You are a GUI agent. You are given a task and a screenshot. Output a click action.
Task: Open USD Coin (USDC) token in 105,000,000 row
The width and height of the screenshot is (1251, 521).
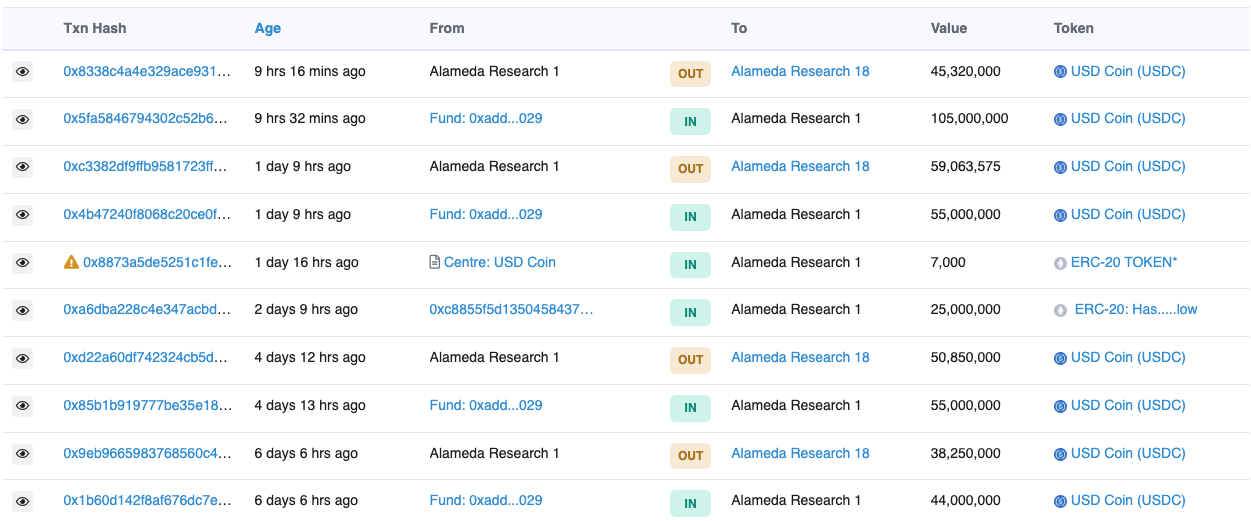(x=1128, y=118)
